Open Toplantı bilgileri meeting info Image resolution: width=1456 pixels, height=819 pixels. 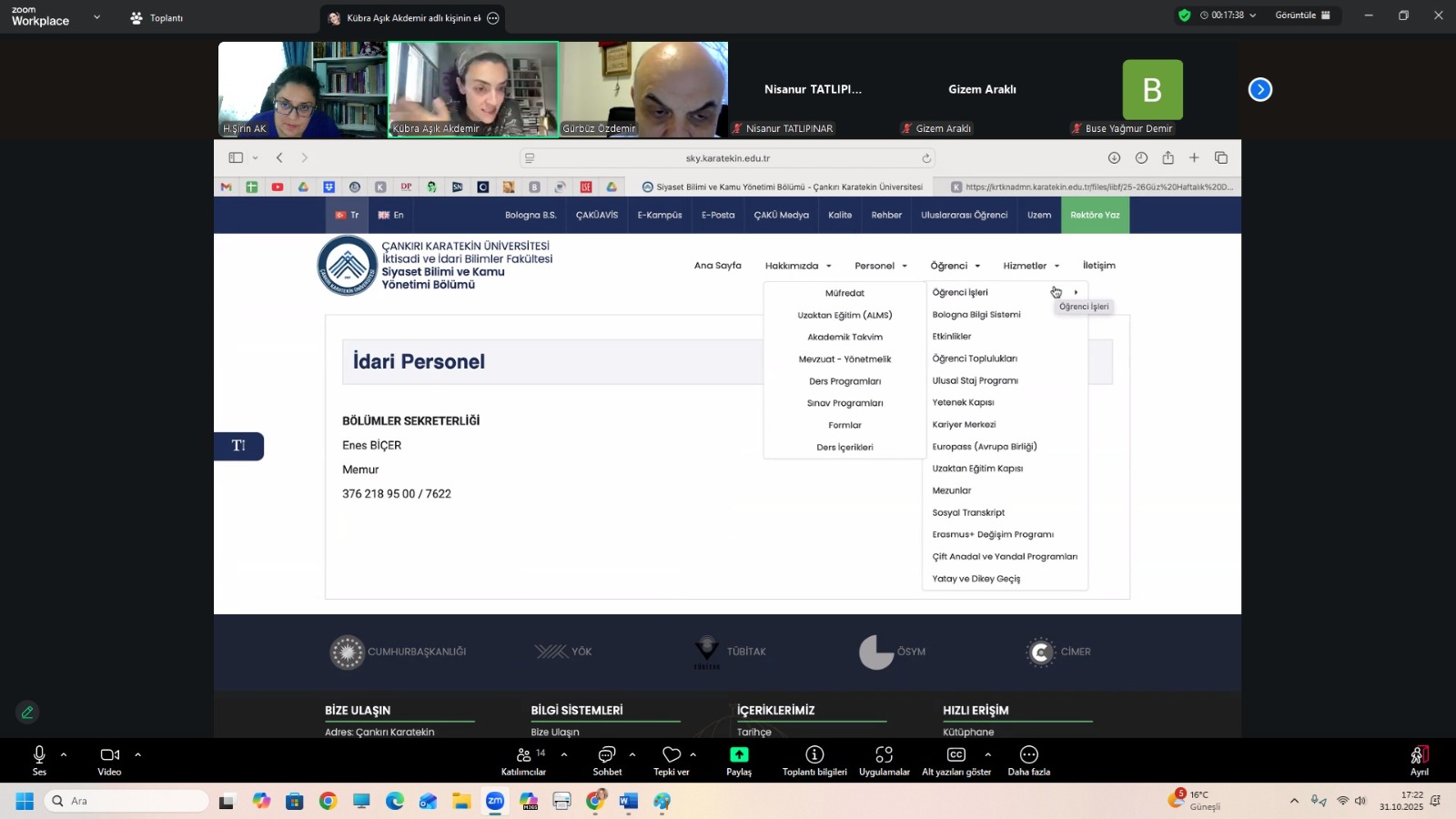(x=814, y=761)
